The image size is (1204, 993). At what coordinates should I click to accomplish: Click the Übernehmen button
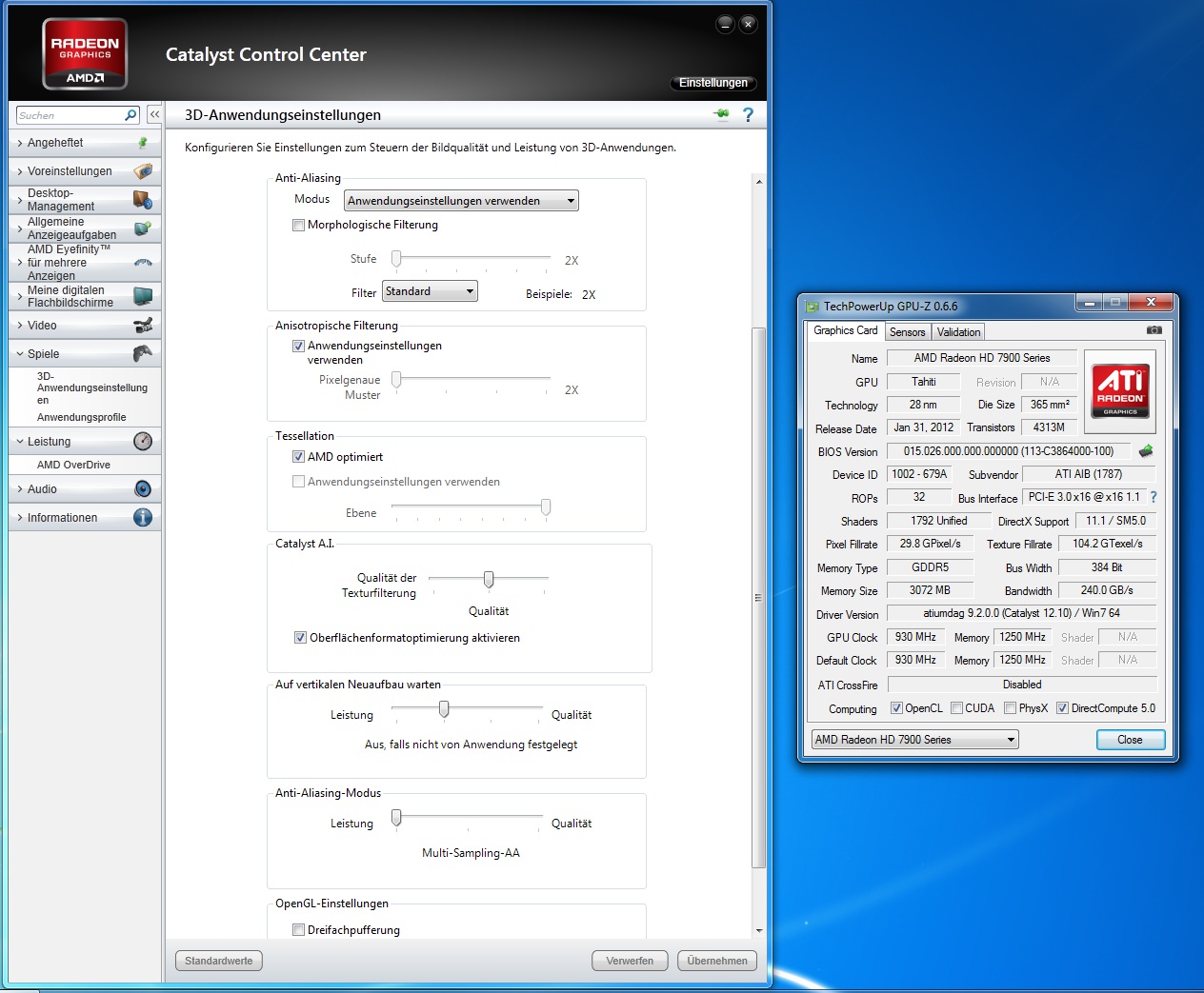point(717,961)
